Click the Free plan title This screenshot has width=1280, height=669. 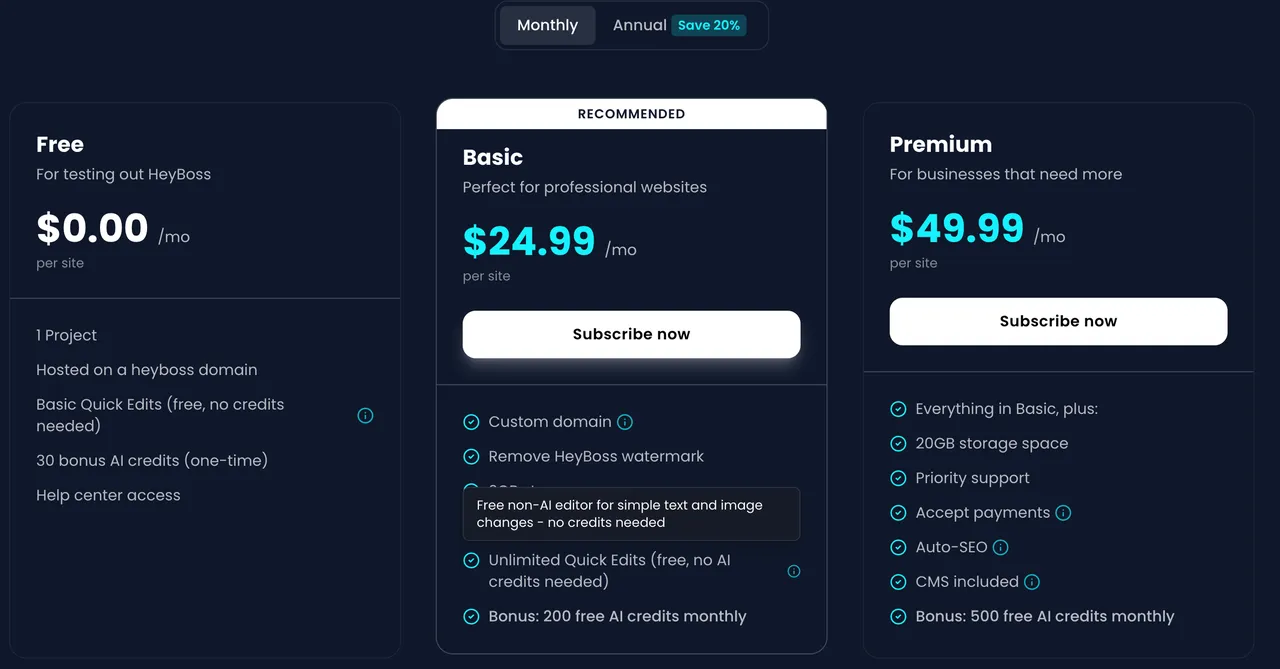[60, 144]
